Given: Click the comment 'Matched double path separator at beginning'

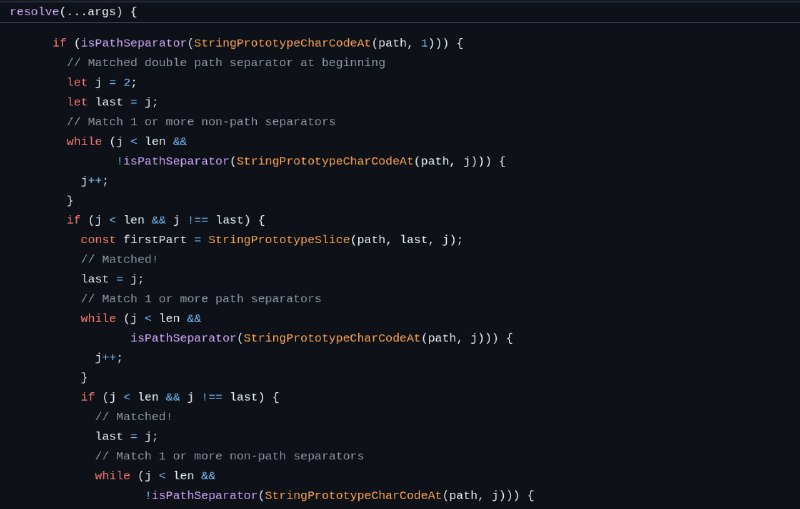Looking at the screenshot, I should [x=226, y=63].
